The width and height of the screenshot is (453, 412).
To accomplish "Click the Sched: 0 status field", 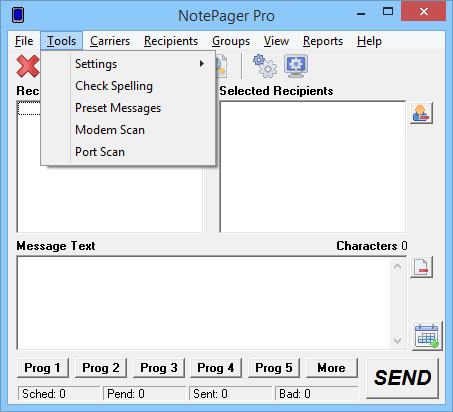I will click(x=59, y=394).
